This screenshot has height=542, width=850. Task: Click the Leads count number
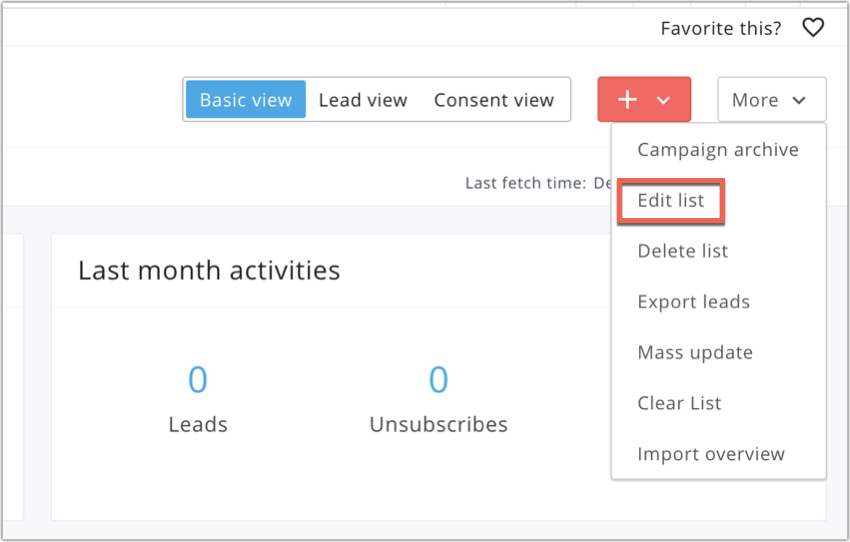point(198,380)
